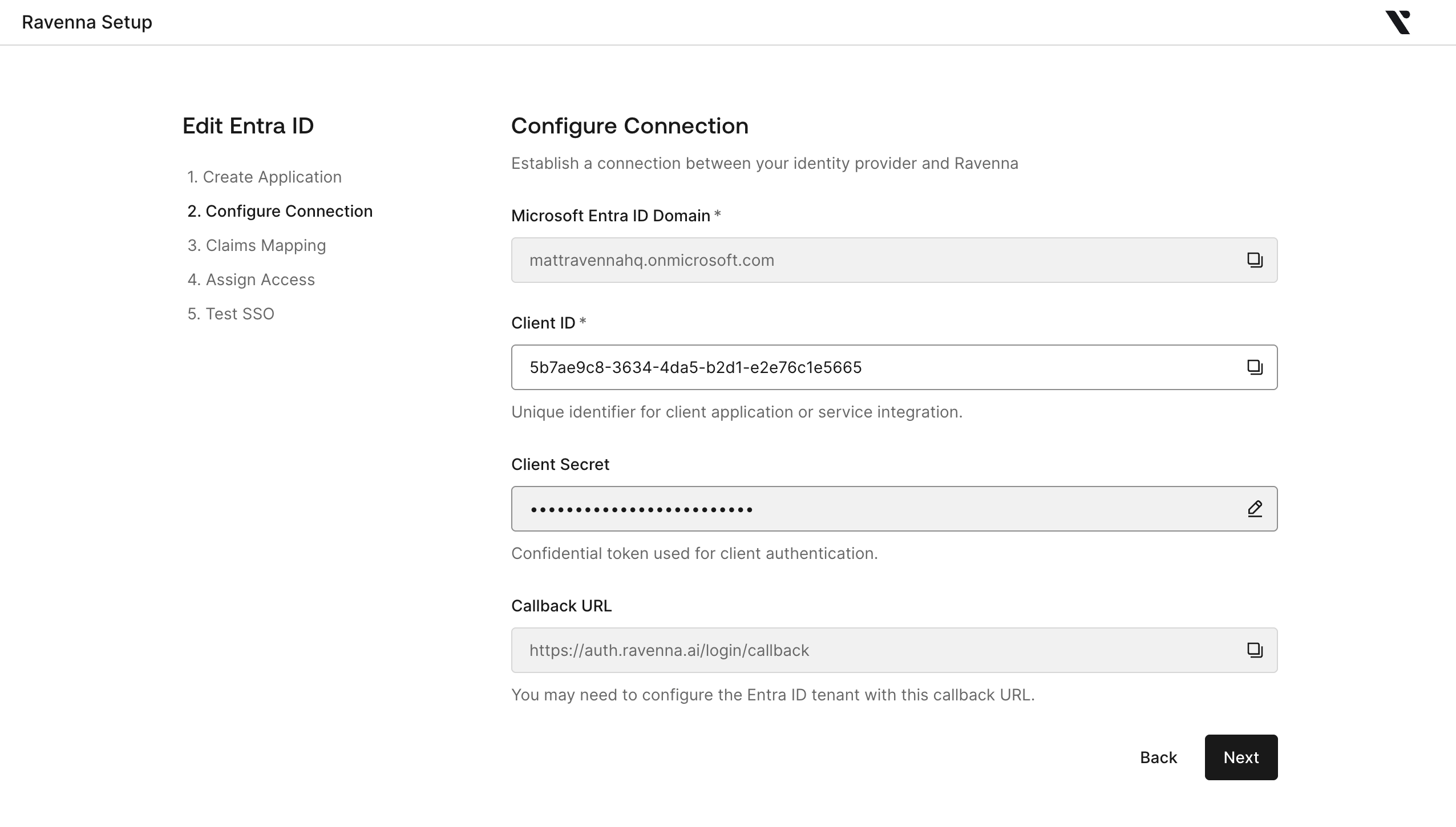Click the Callback URL field
Image resolution: width=1456 pixels, height=827 pixels.
pyautogui.click(x=856, y=650)
